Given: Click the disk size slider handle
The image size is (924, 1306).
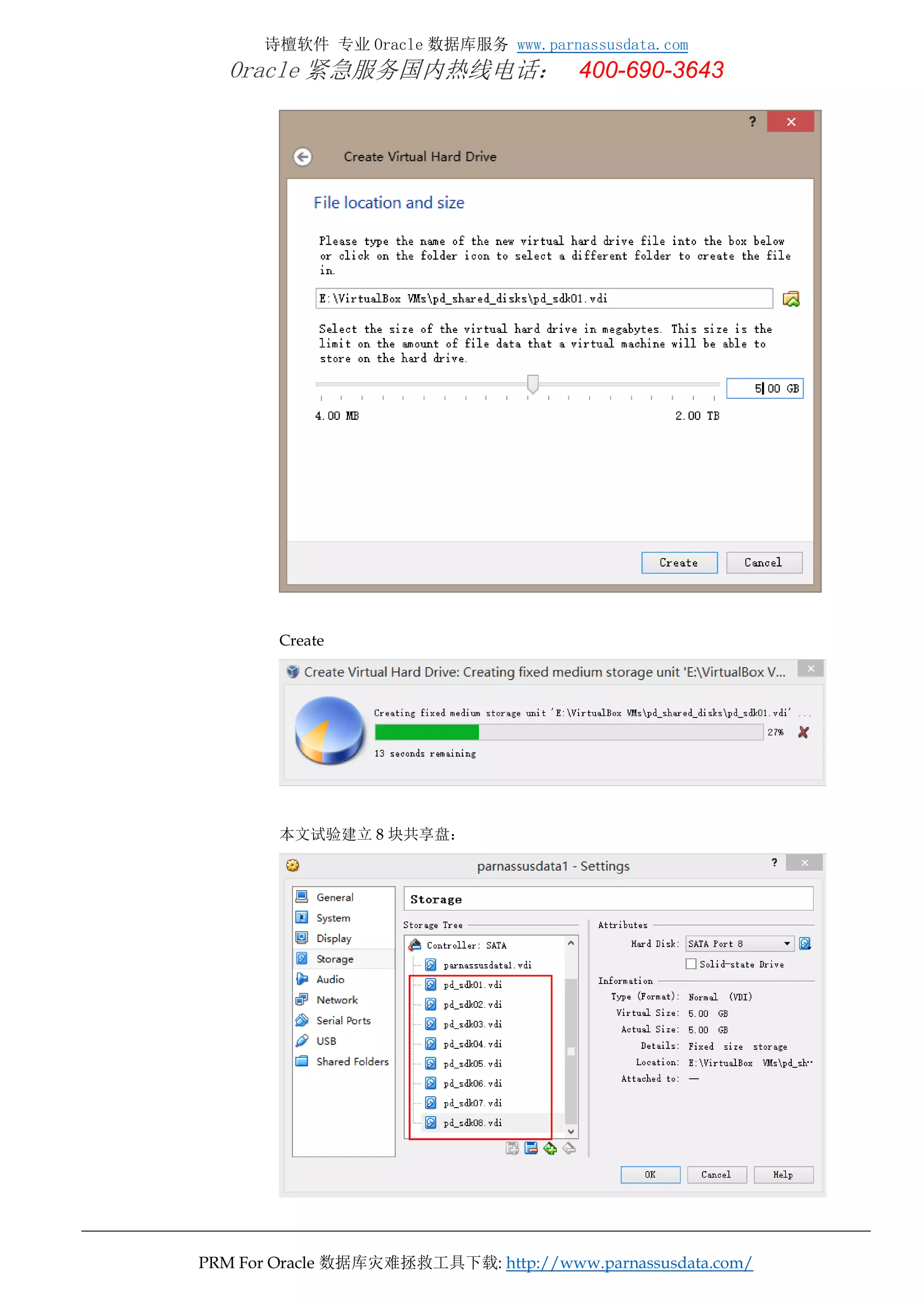Looking at the screenshot, I should [532, 384].
